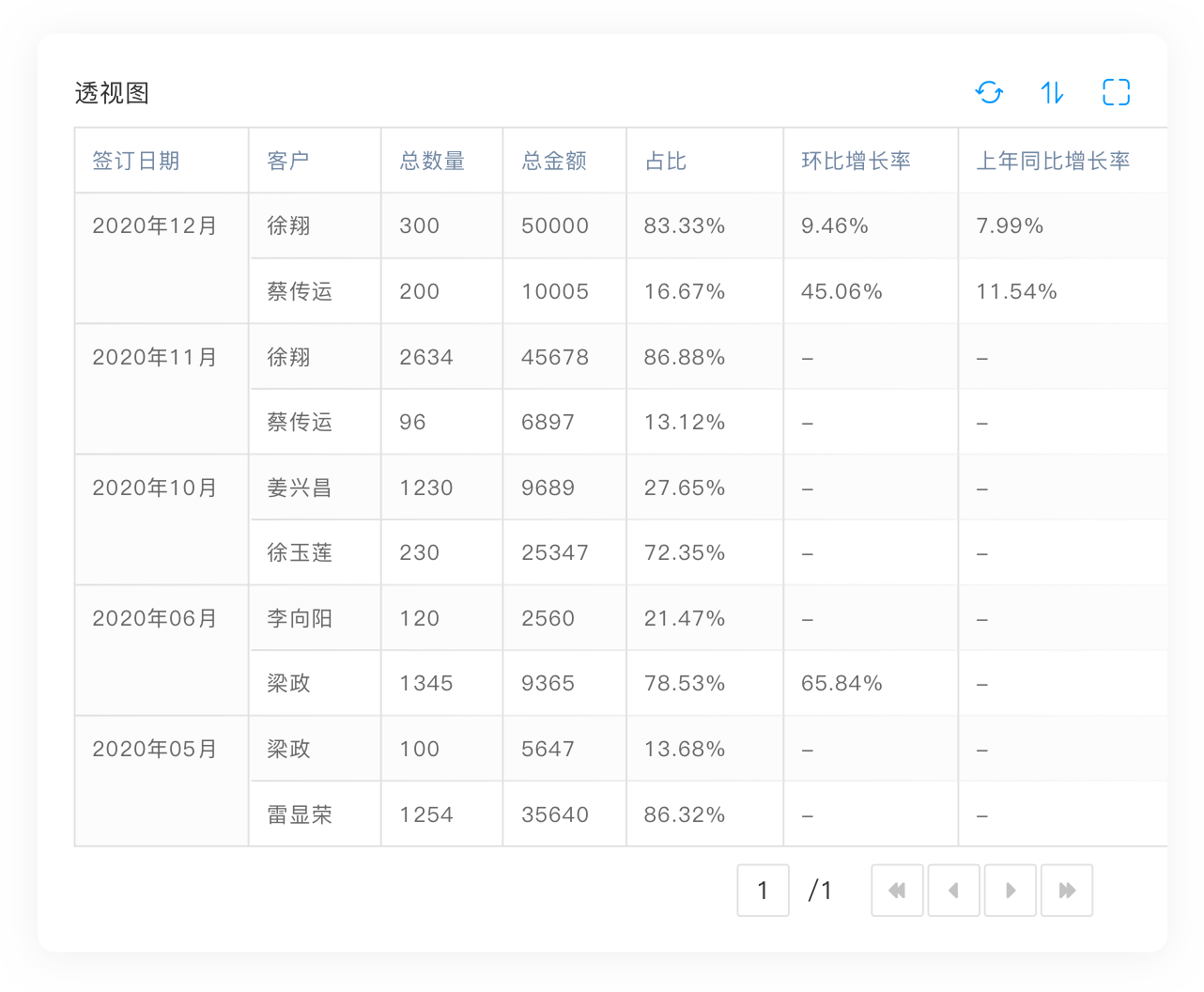The width and height of the screenshot is (1204, 992).
Task: Click the 总金额 column header
Action: pyautogui.click(x=554, y=161)
